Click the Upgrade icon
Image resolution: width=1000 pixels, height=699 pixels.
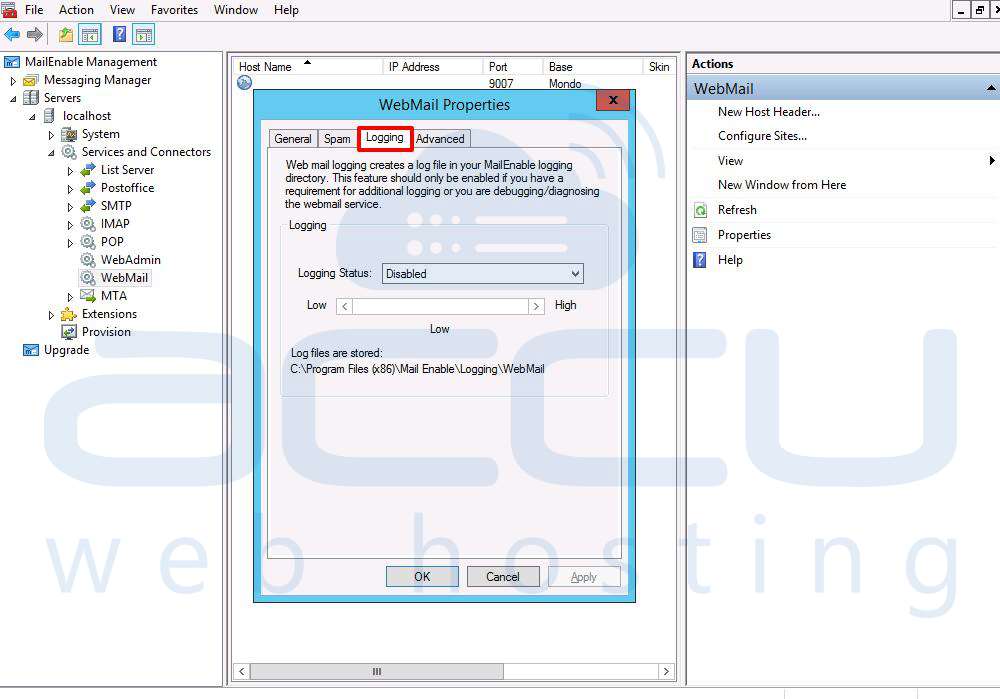[x=31, y=350]
